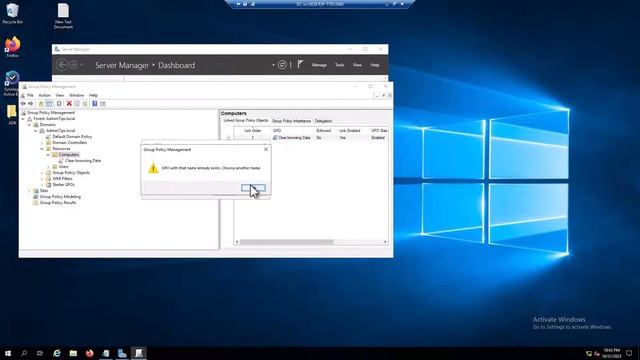Image resolution: width=640 pixels, height=360 pixels.
Task: Expand the Group Policy Objects node
Action: tap(42, 173)
